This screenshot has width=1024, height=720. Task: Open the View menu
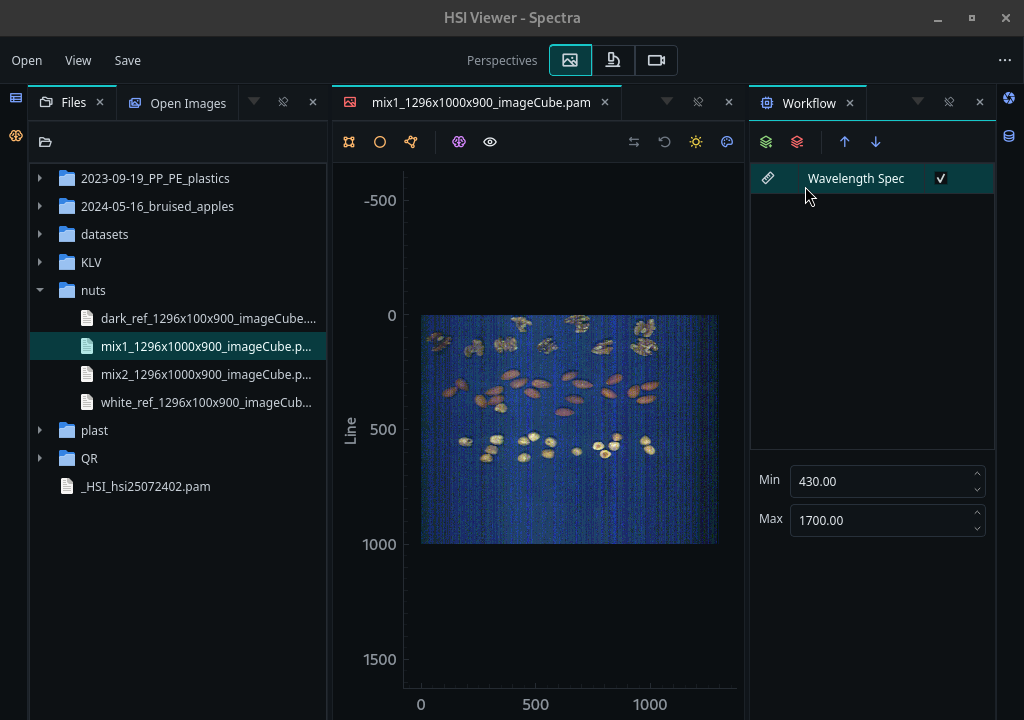78,60
